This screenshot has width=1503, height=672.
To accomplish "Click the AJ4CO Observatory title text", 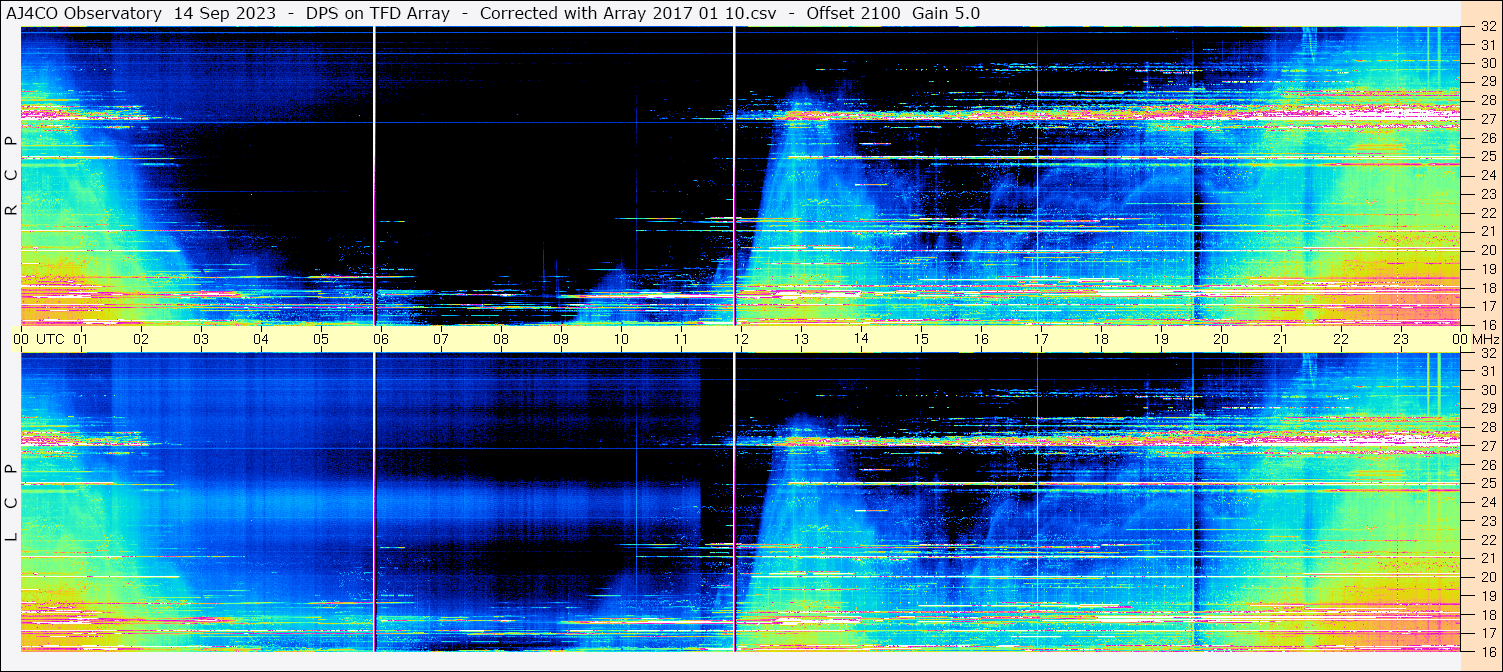I will coord(84,13).
